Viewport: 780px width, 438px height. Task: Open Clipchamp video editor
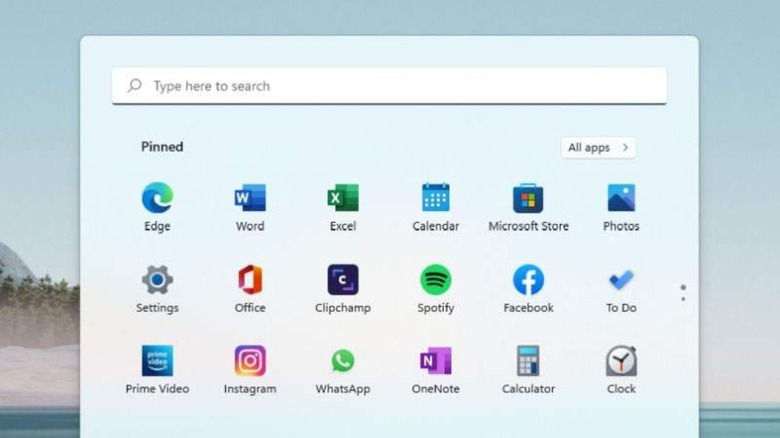(343, 280)
